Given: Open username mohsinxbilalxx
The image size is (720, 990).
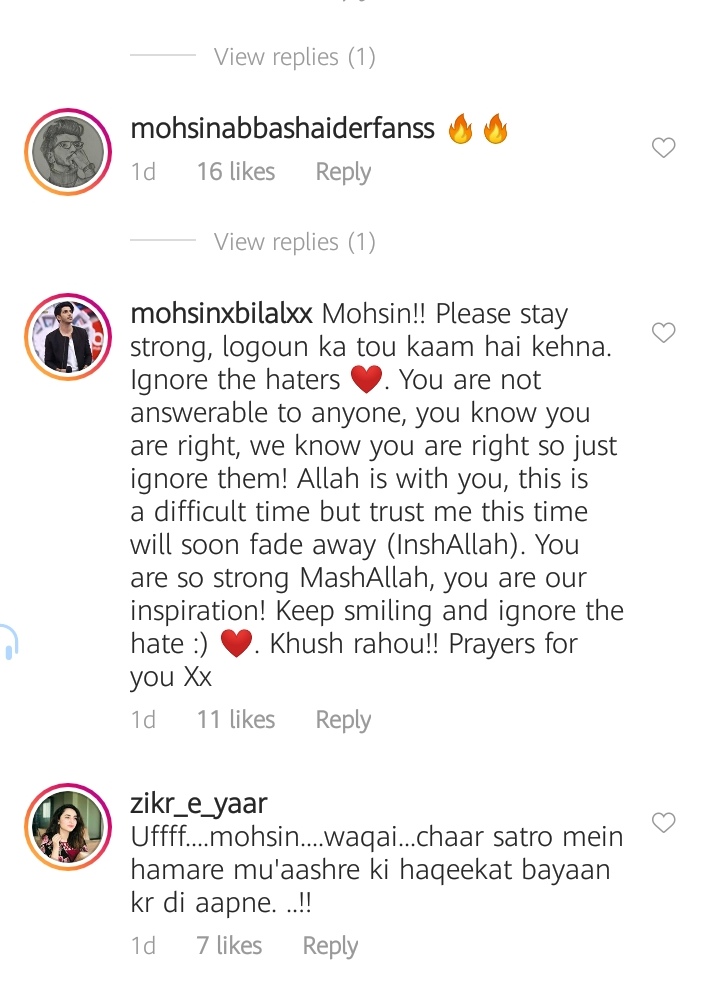Looking at the screenshot, I should click(221, 313).
